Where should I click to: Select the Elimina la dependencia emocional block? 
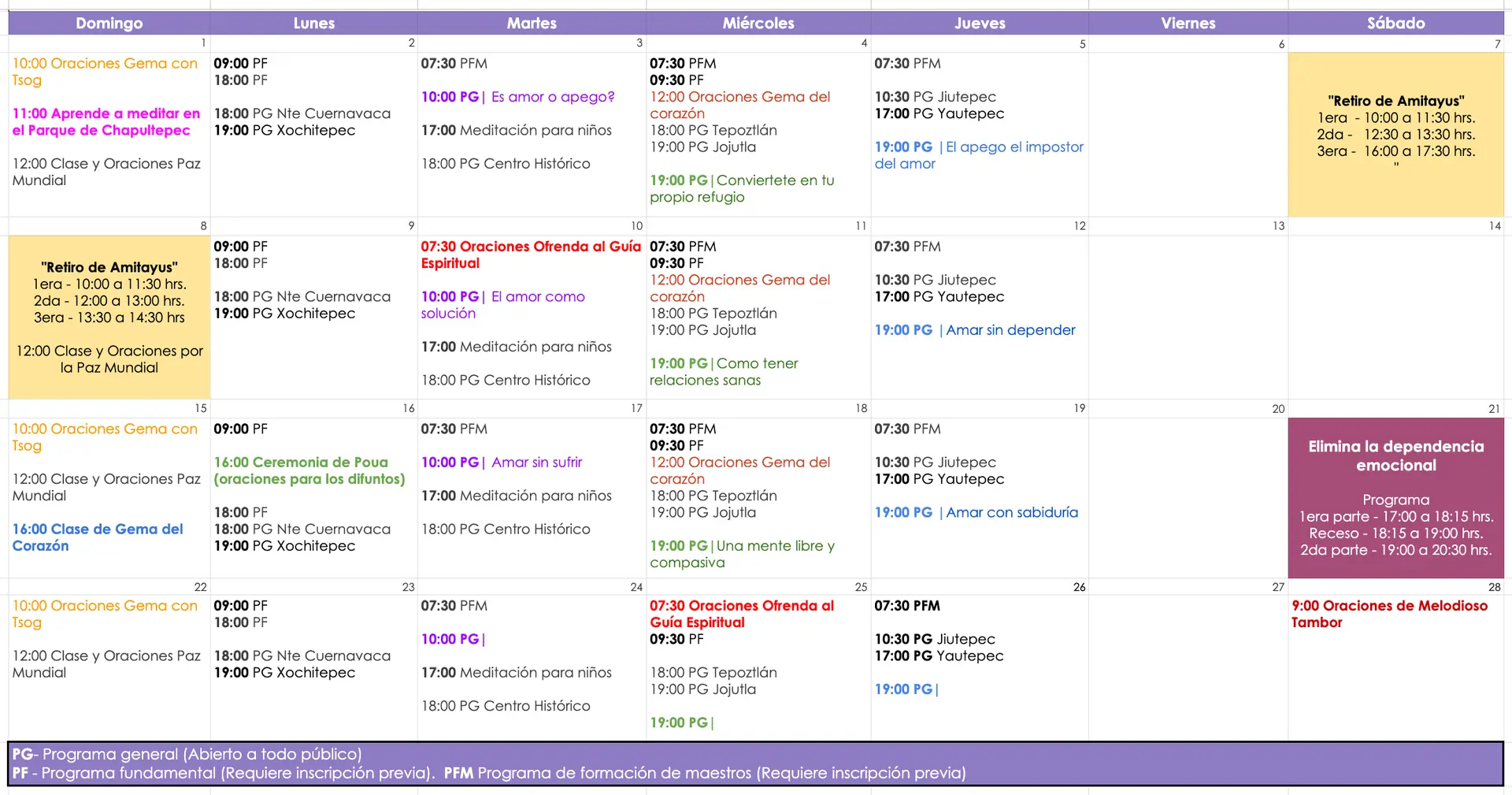pos(1395,498)
